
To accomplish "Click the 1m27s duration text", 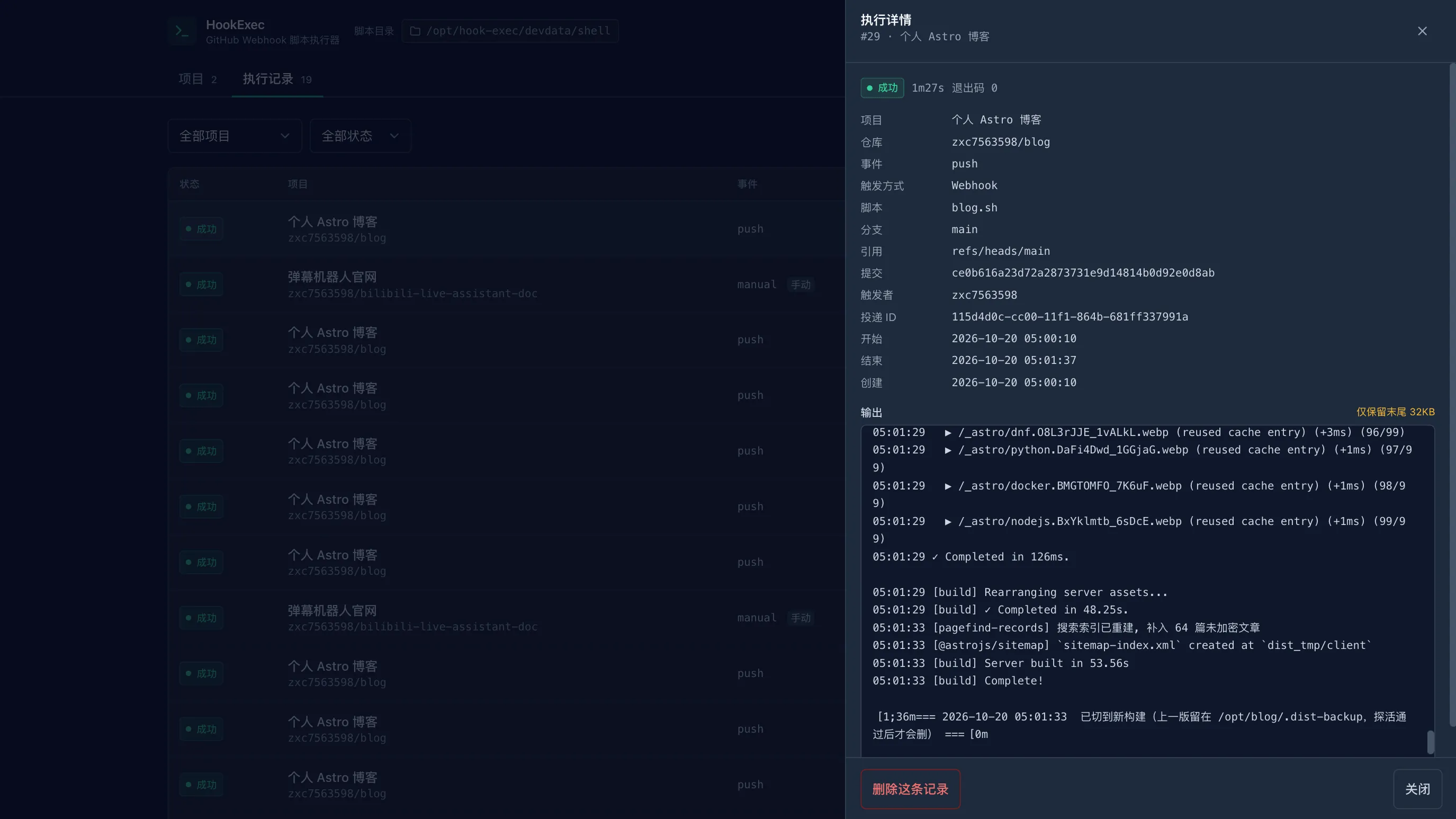I will pyautogui.click(x=928, y=87).
